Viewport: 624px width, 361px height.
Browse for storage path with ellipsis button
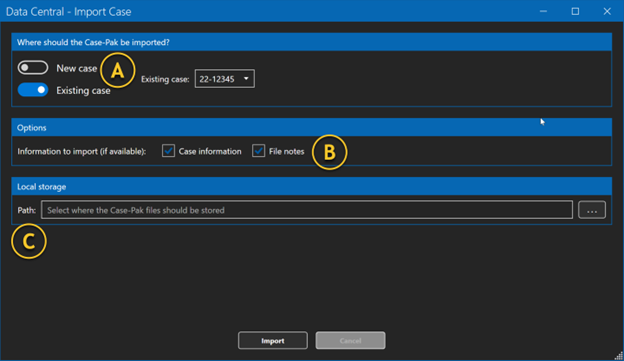[x=592, y=210]
